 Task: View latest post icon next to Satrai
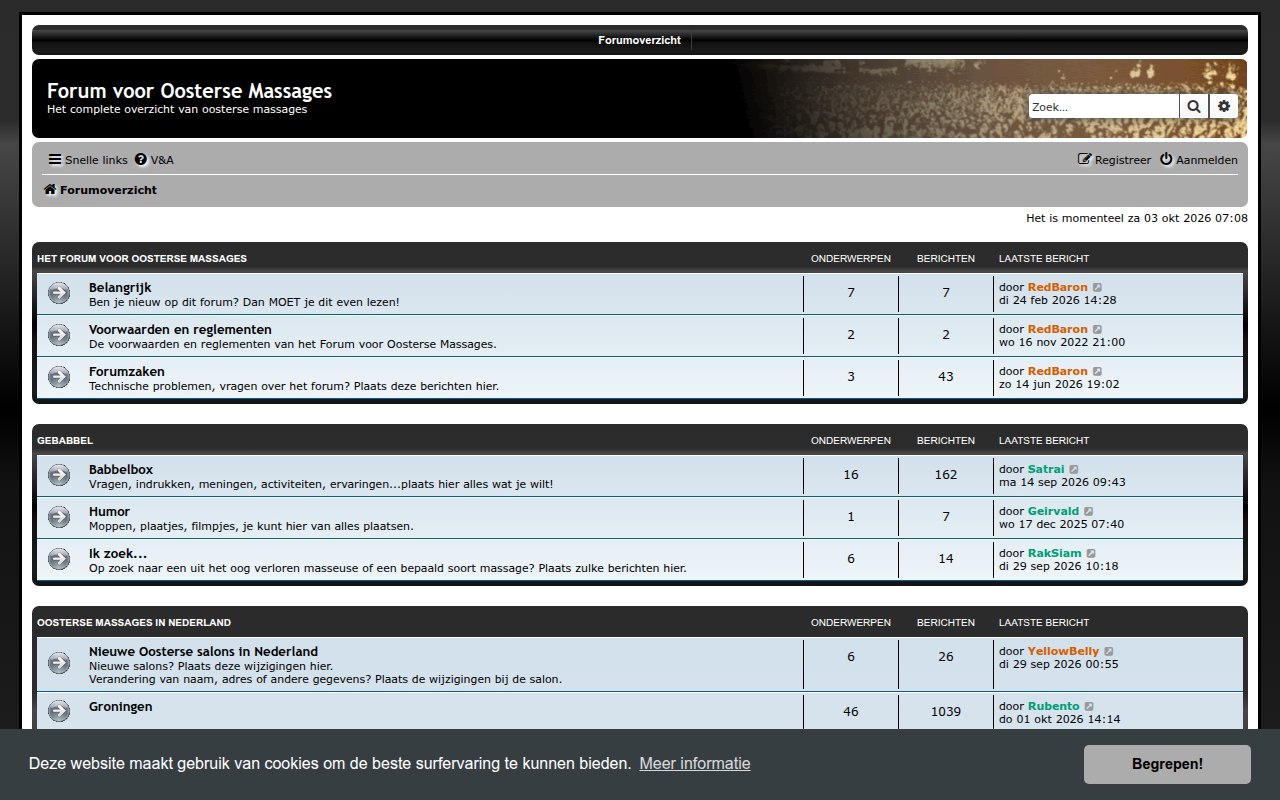coord(1074,469)
